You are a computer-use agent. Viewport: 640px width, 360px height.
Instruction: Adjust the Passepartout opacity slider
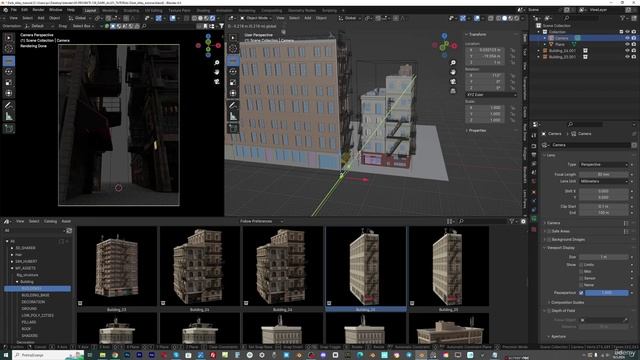[x=607, y=293]
